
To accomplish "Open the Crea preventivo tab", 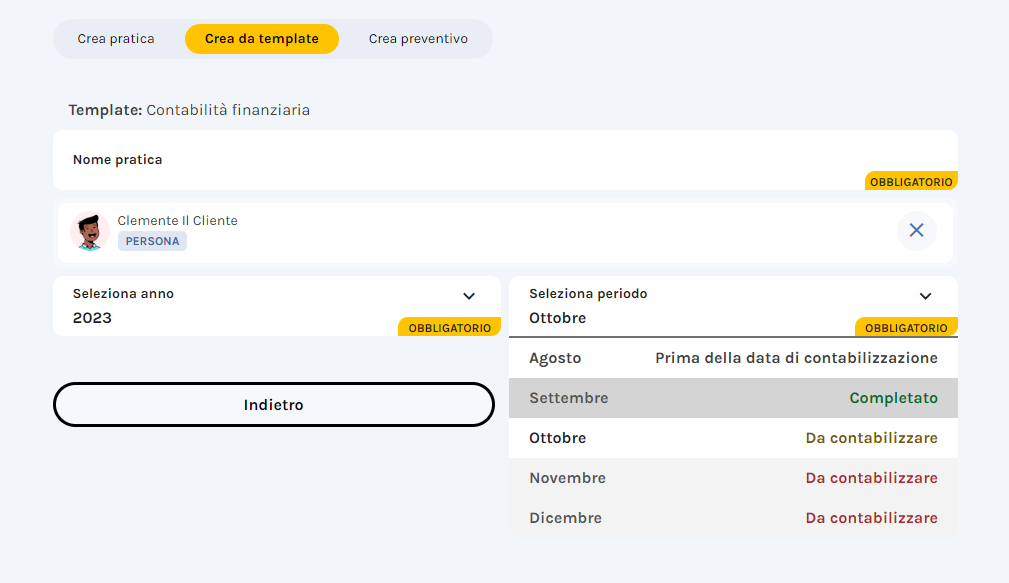I will click(x=417, y=38).
